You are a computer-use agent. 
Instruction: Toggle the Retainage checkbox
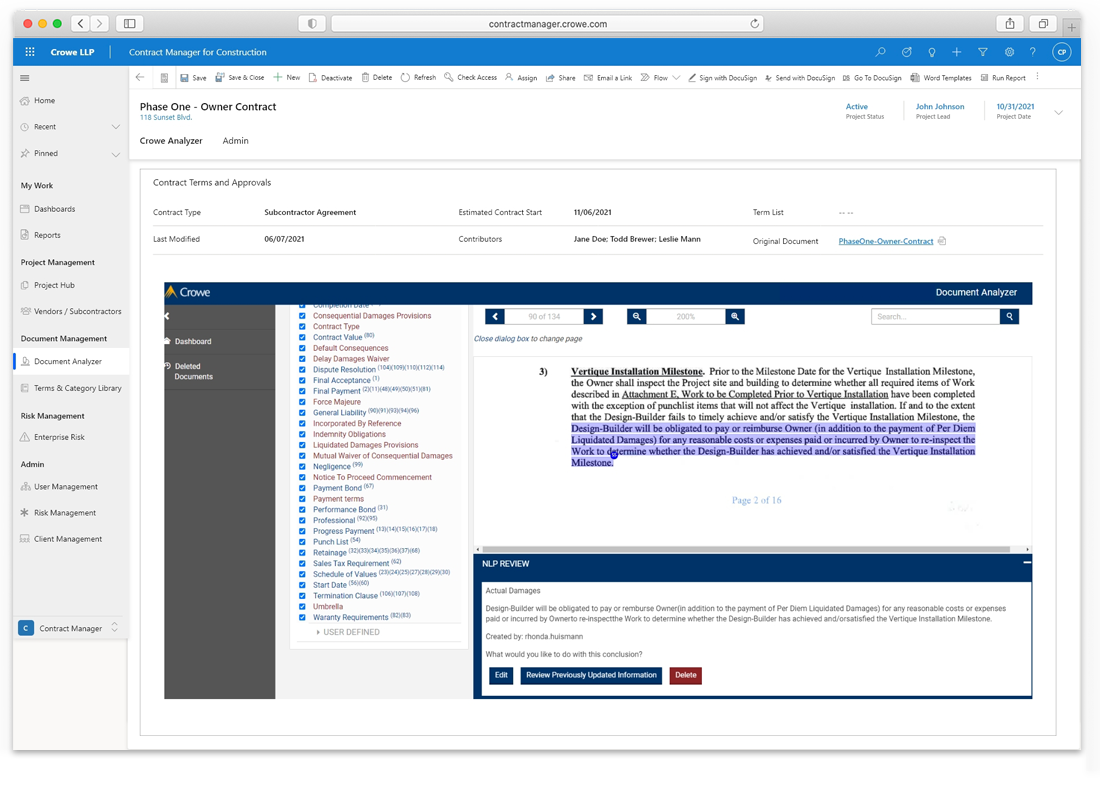[303, 552]
